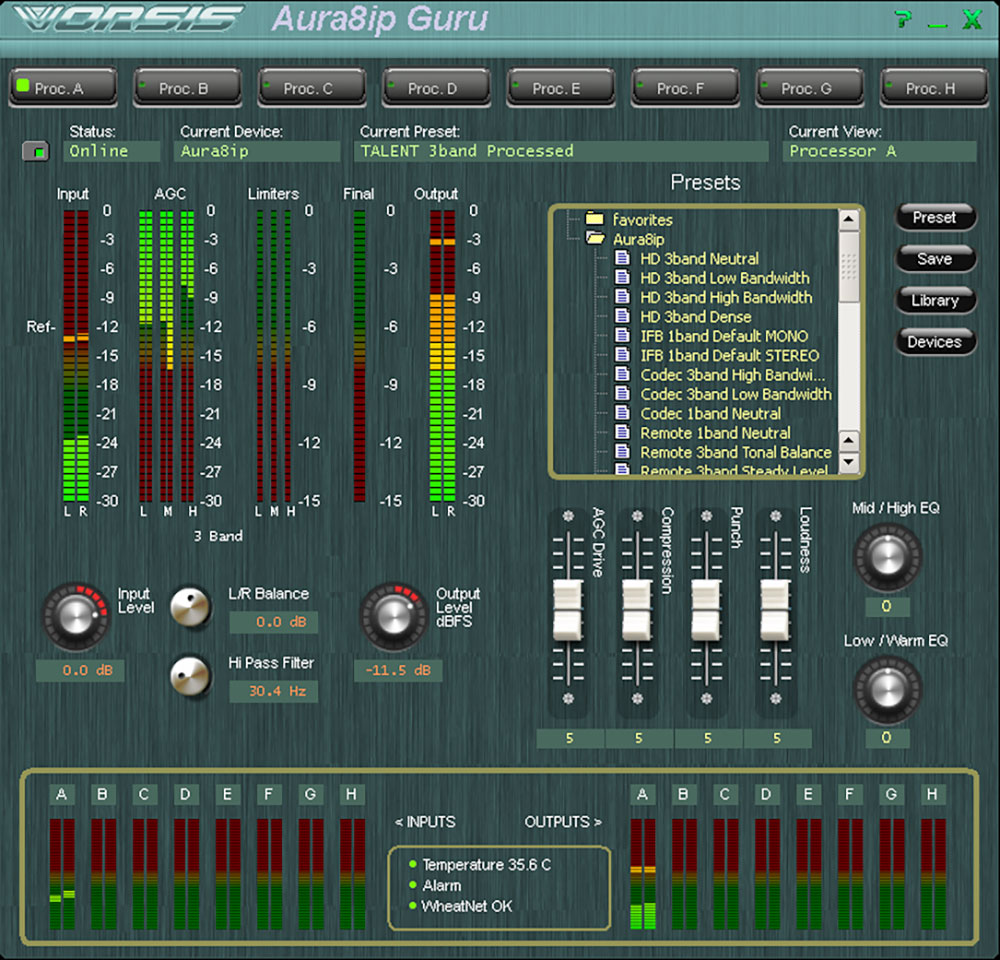Click preset list bottom scroll down arrow
Image resolution: width=1000 pixels, height=960 pixels.
pyautogui.click(x=848, y=462)
